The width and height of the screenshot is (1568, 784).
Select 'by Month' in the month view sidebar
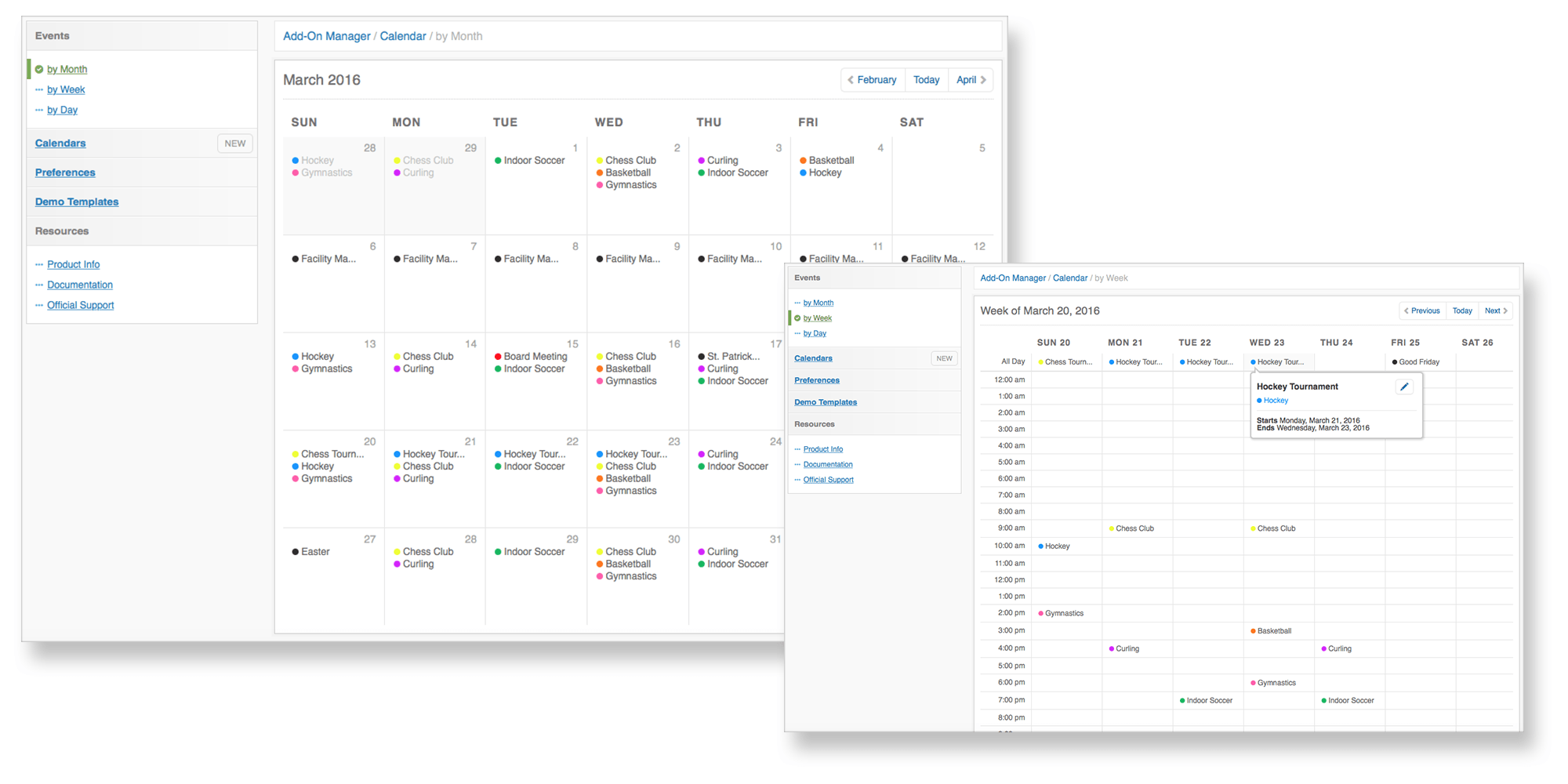tap(67, 69)
